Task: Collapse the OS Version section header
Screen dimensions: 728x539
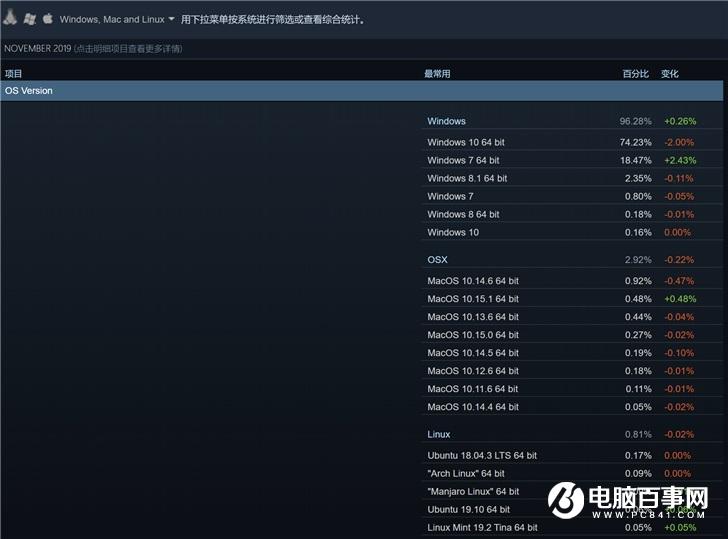Action: (x=362, y=91)
